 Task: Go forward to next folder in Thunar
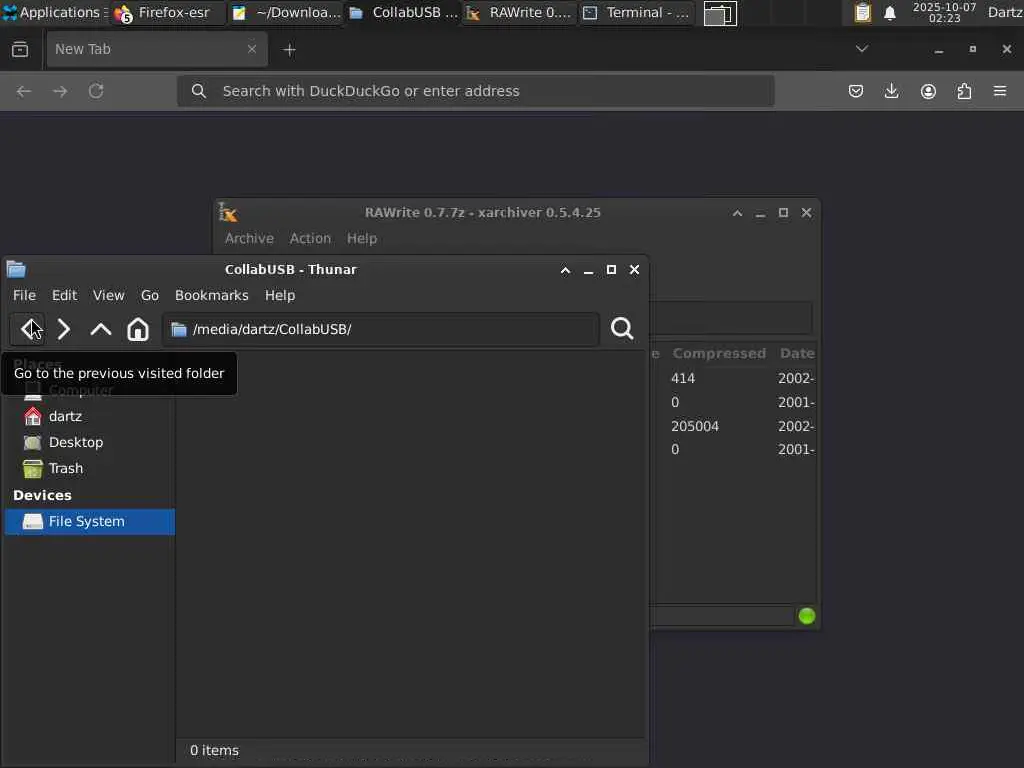[x=63, y=329]
